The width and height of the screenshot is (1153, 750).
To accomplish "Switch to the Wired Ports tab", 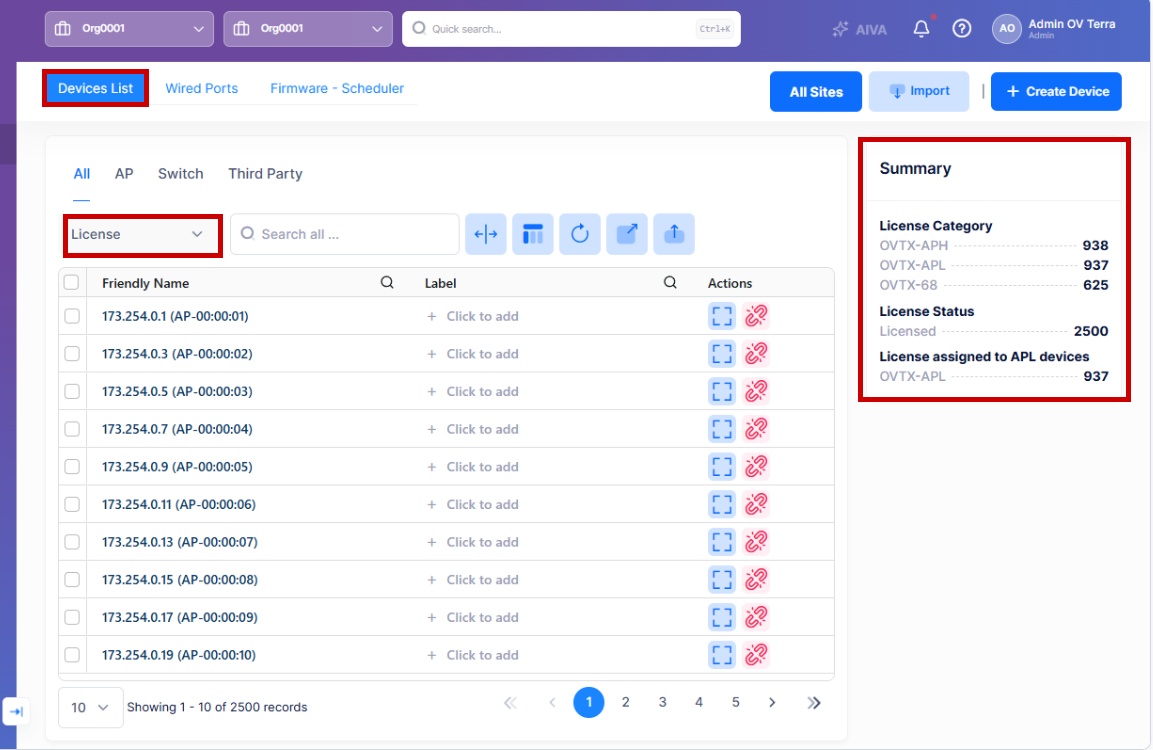I will click(201, 88).
